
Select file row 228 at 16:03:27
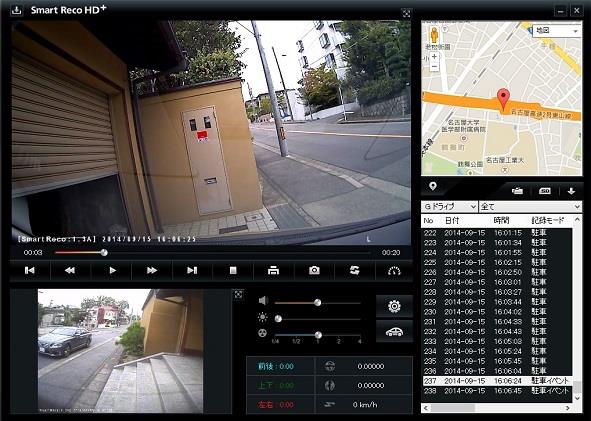coord(497,292)
